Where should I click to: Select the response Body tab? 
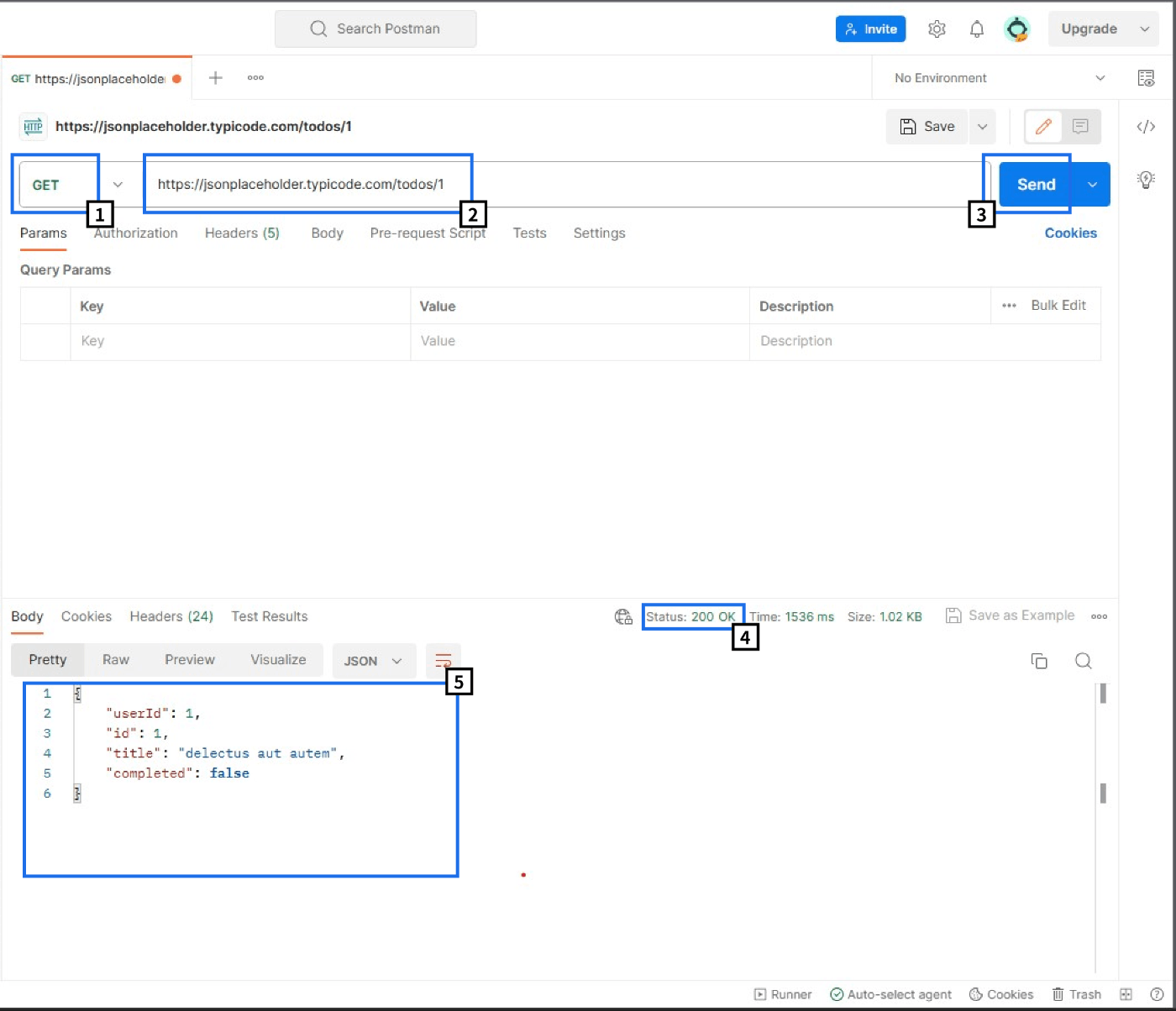tap(27, 616)
